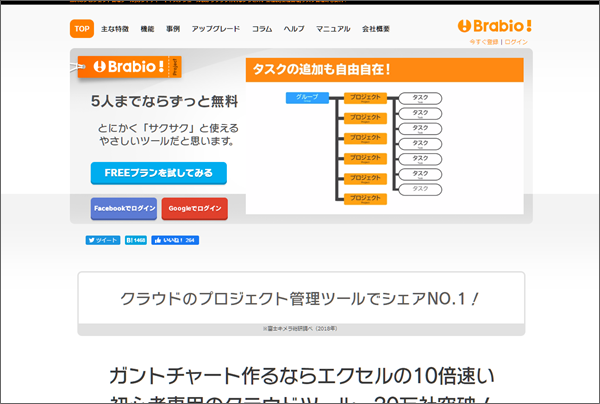Open the 事例 menu item
The width and height of the screenshot is (600, 404).
175,28
